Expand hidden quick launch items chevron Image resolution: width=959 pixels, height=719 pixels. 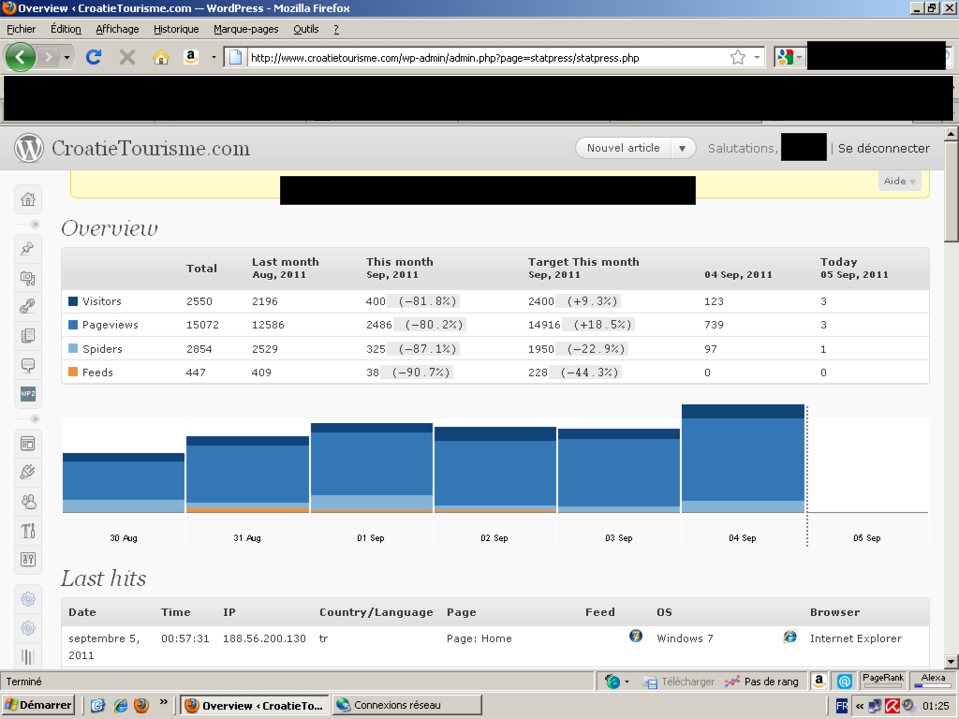(163, 702)
